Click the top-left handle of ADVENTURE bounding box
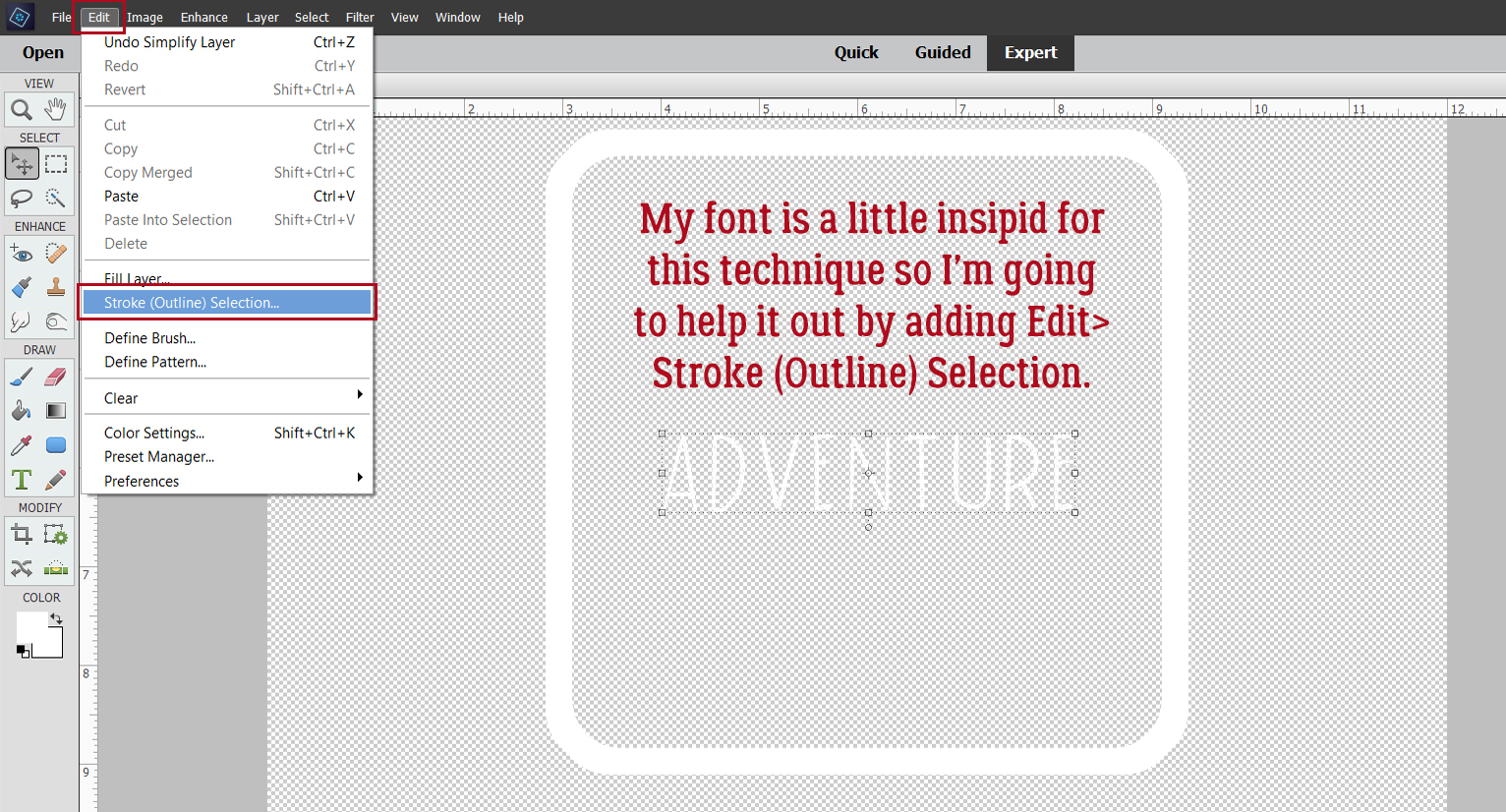Image resolution: width=1506 pixels, height=812 pixels. click(x=662, y=434)
